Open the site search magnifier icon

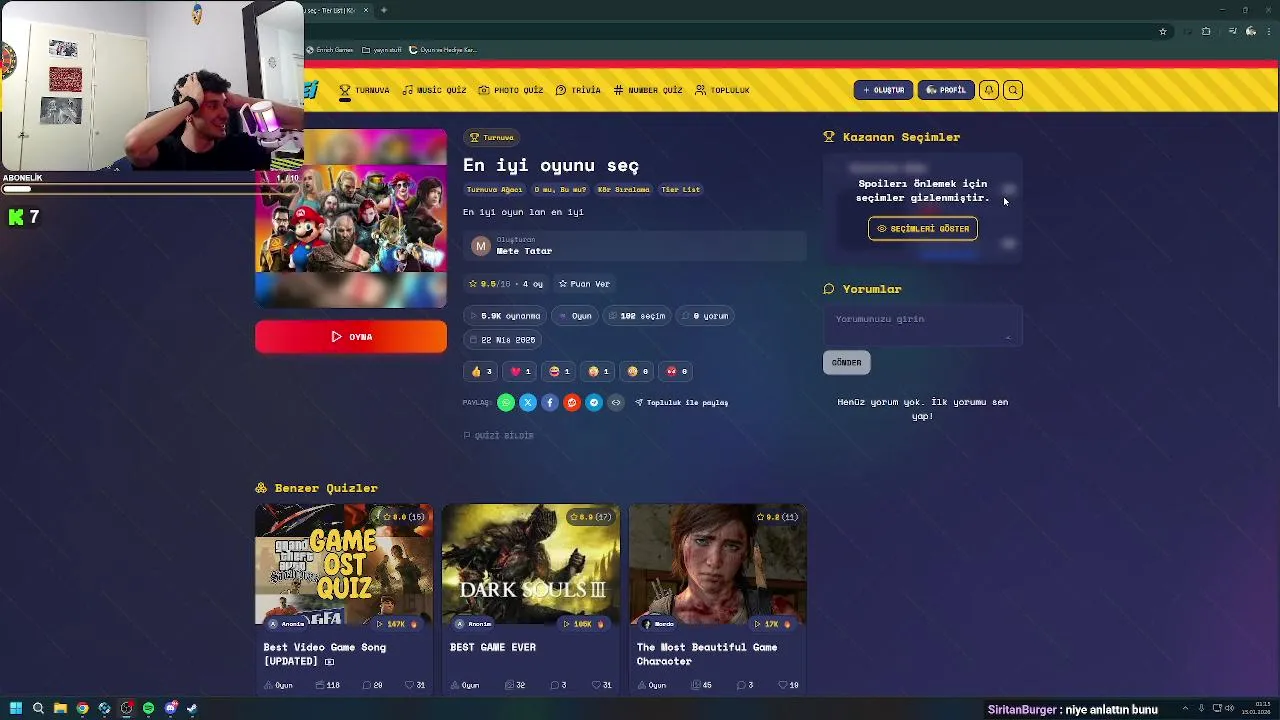pyautogui.click(x=1013, y=90)
